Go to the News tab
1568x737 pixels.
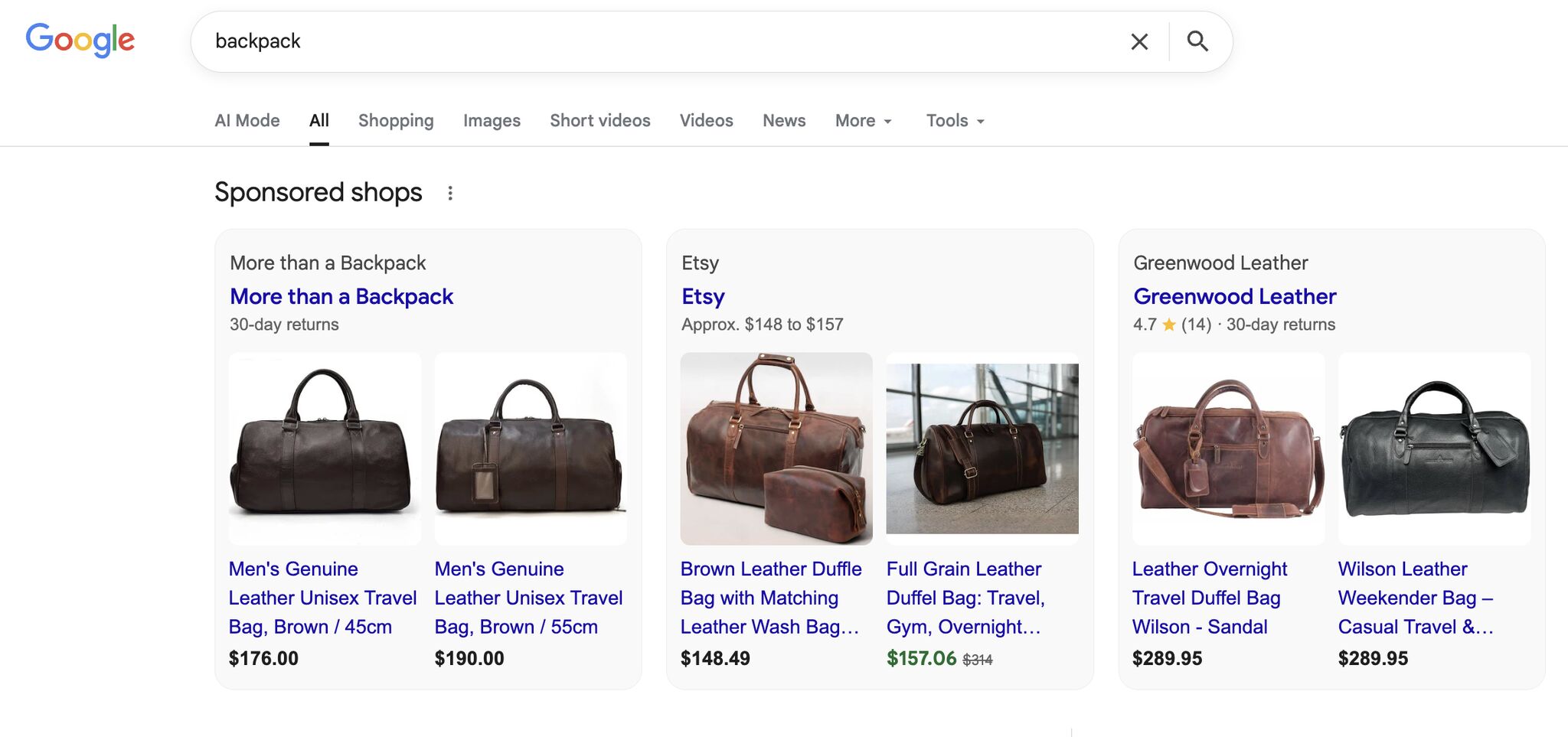(784, 121)
